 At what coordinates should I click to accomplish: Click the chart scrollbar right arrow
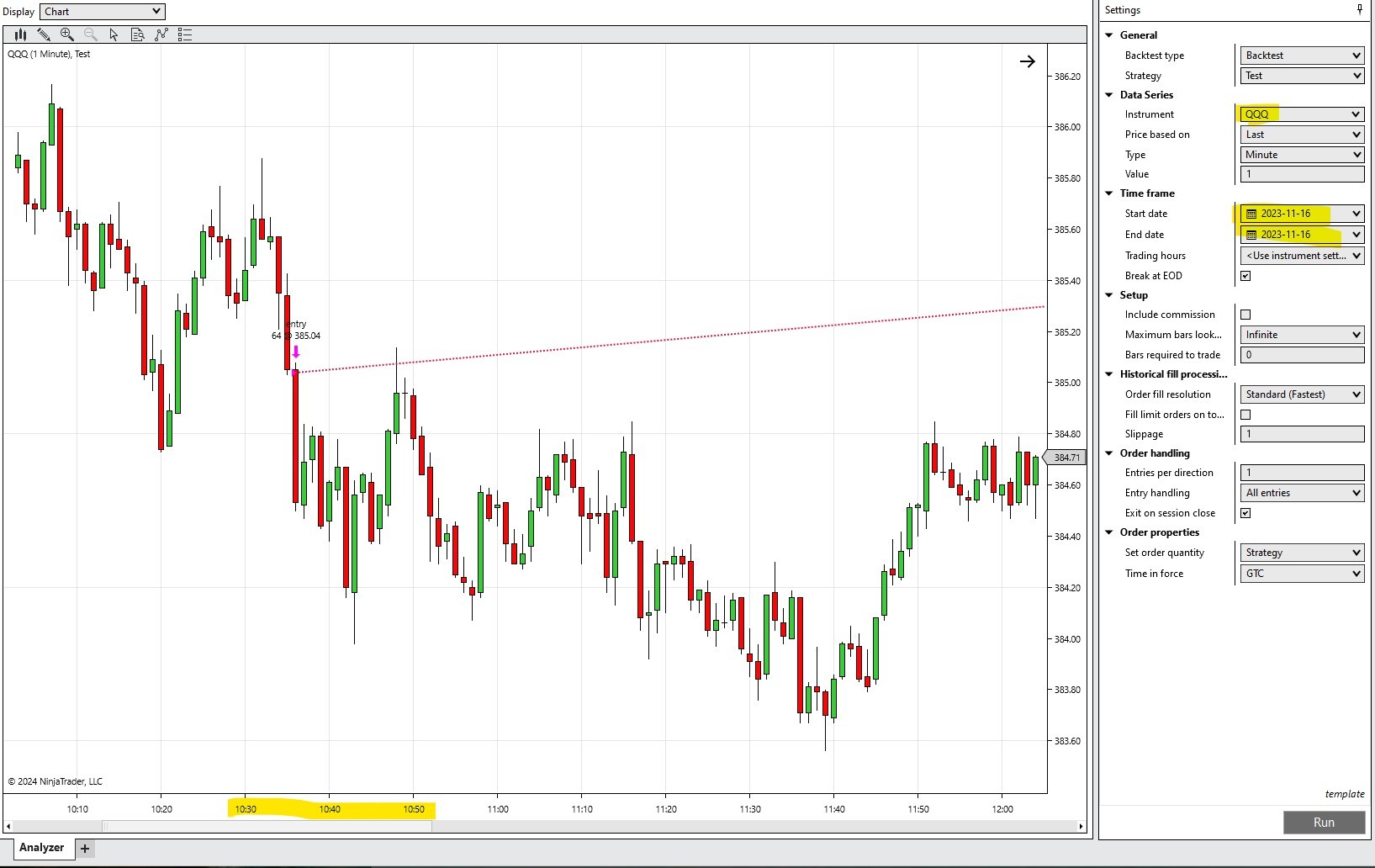pyautogui.click(x=1081, y=826)
